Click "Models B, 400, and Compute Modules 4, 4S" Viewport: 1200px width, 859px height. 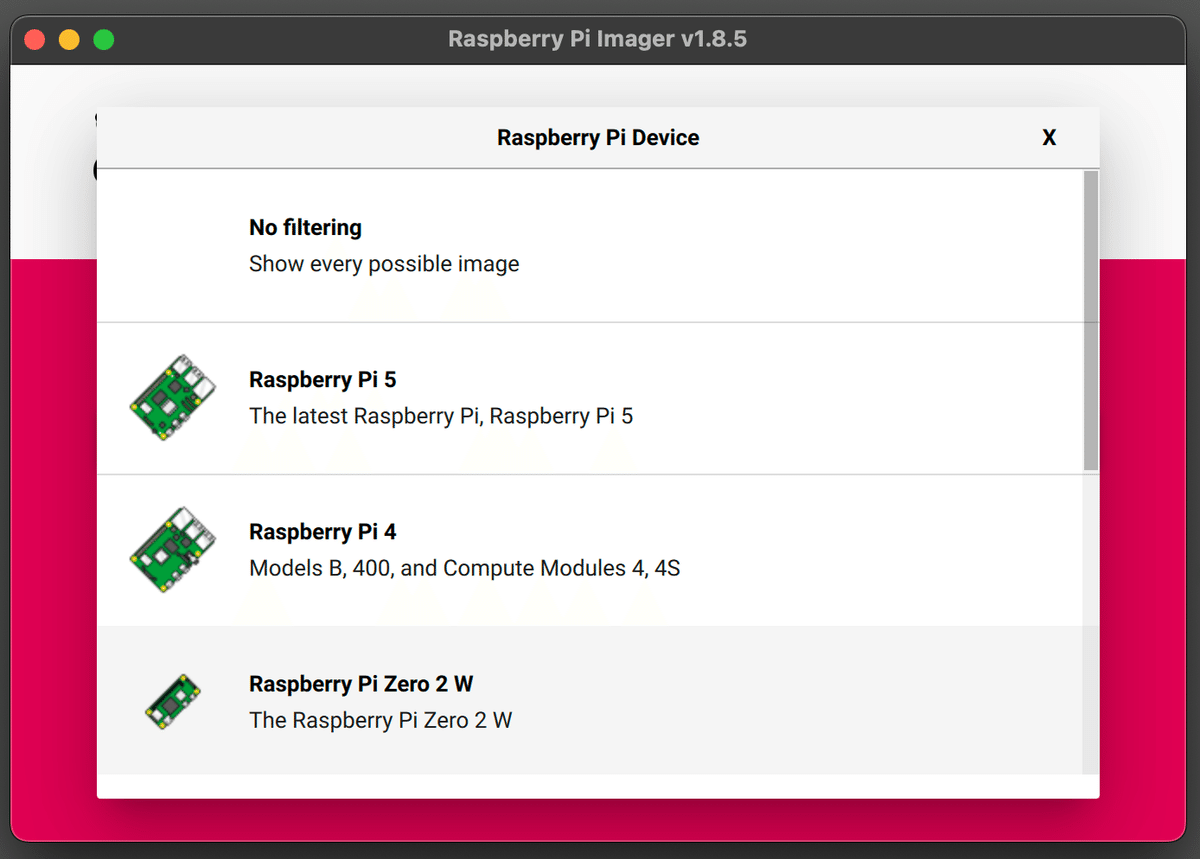point(465,568)
